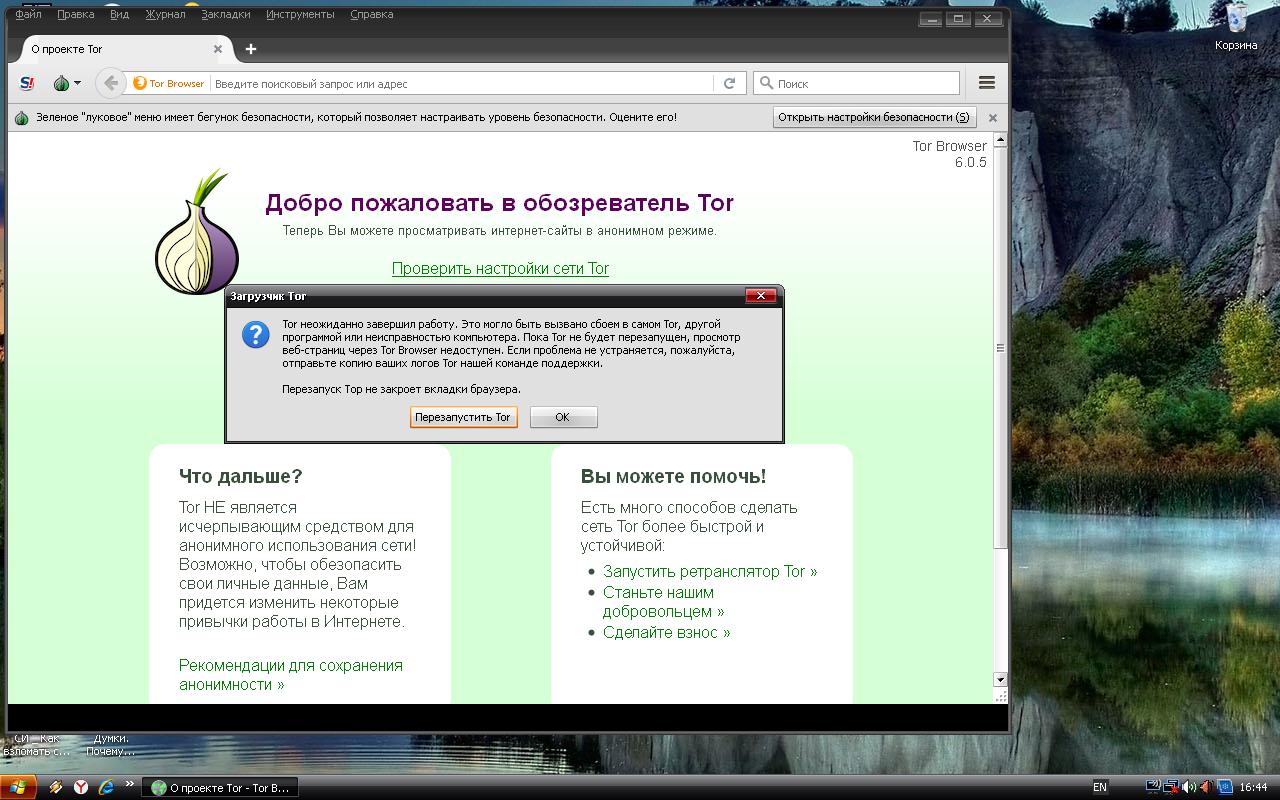The height and width of the screenshot is (800, 1280).
Task: Open the Закладки menu
Action: coord(226,14)
